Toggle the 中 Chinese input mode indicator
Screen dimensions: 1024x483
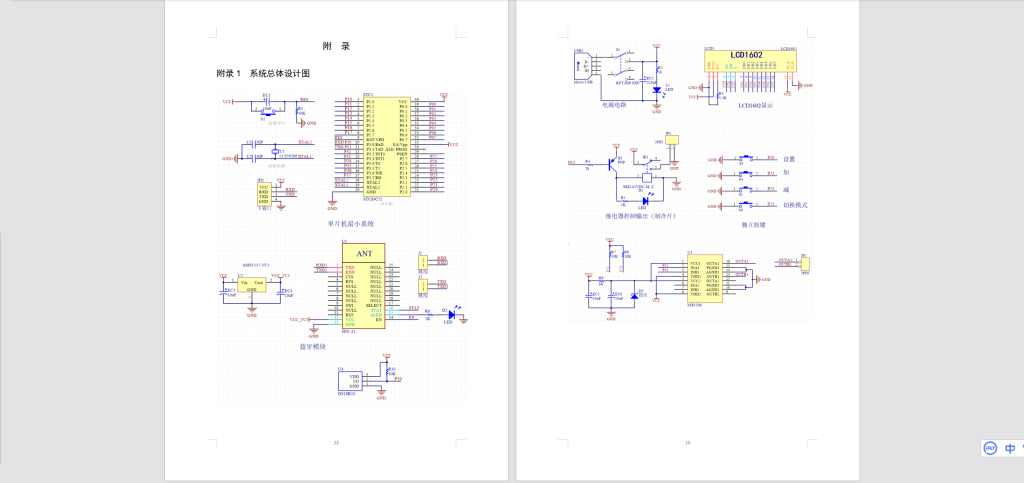tap(1010, 449)
